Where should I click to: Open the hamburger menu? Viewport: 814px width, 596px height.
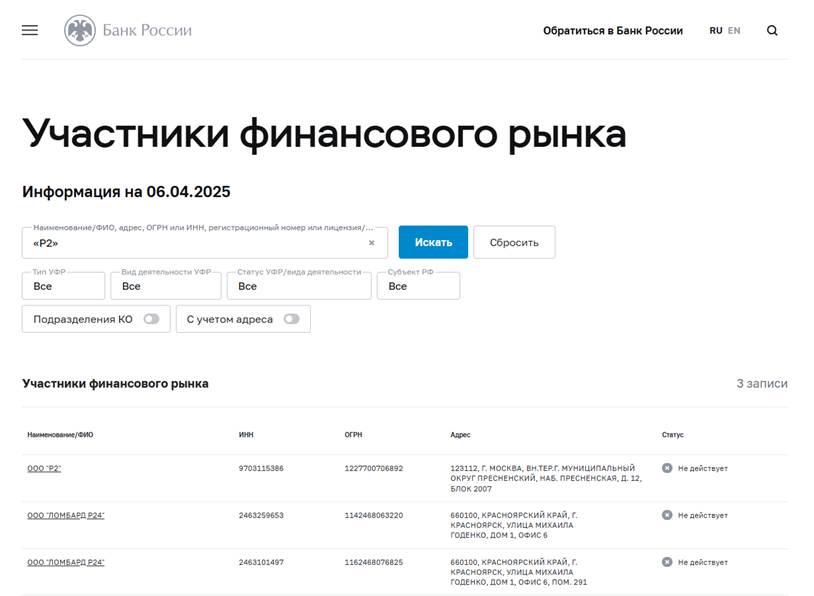[x=30, y=30]
